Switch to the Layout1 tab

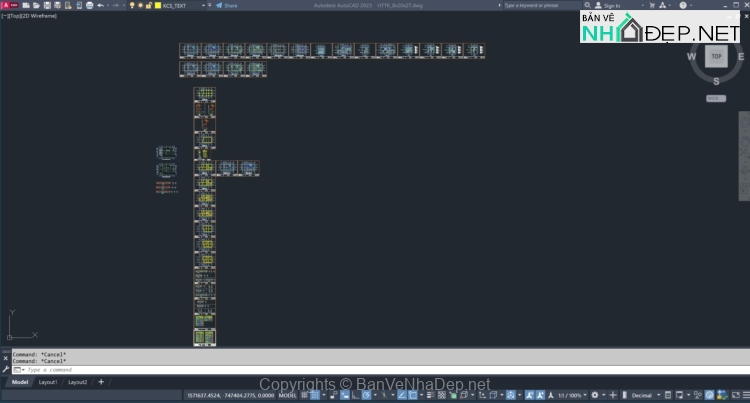(x=48, y=382)
